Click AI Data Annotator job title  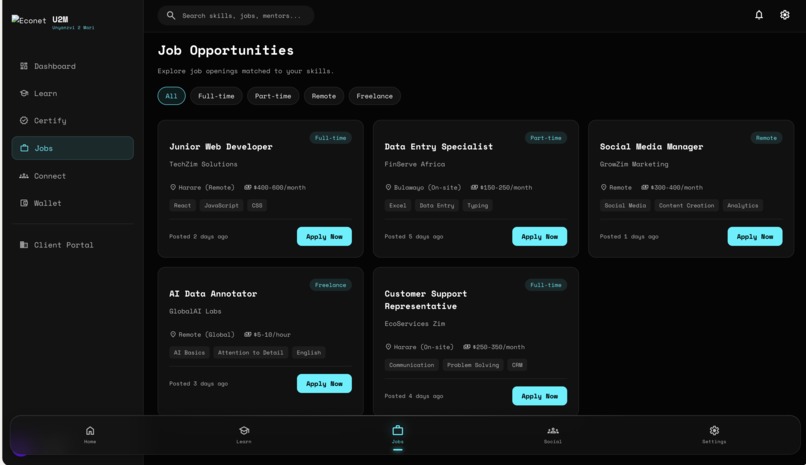pyautogui.click(x=213, y=293)
